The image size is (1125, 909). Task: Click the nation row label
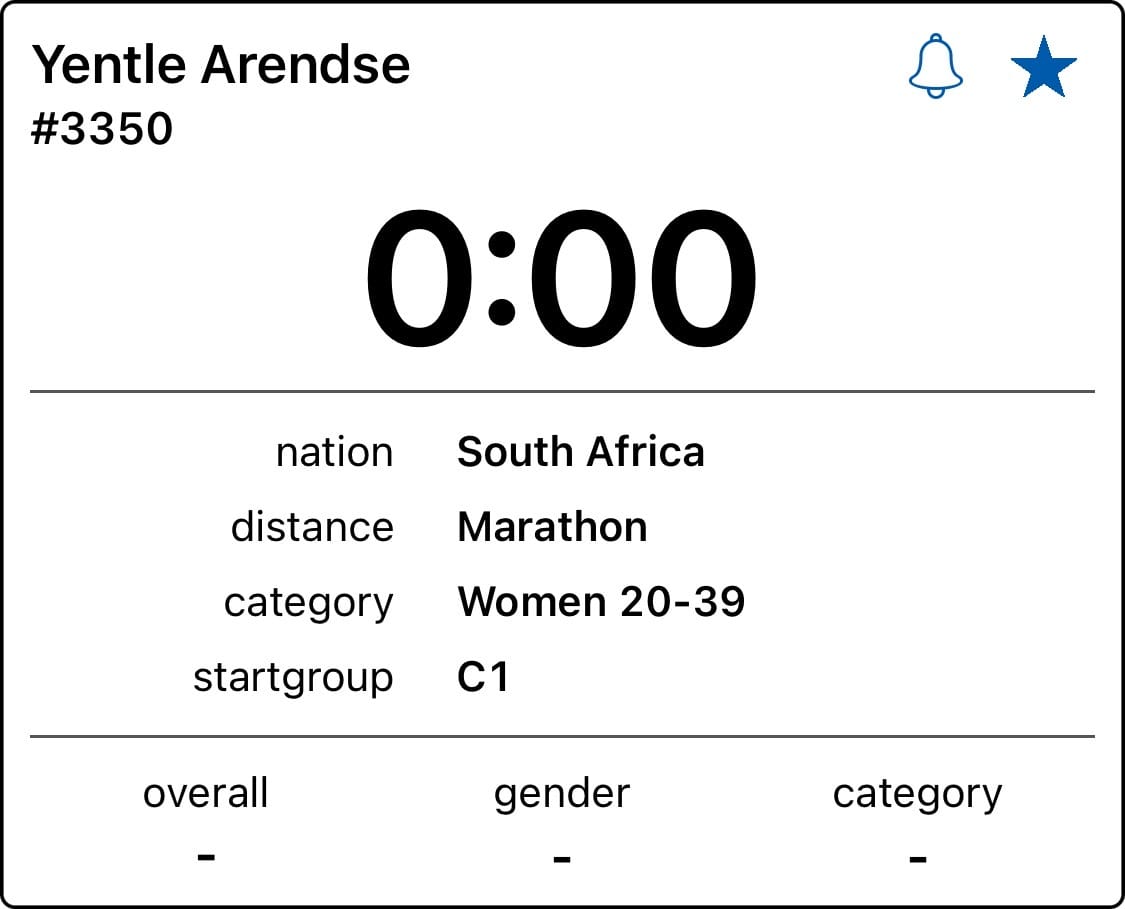(x=334, y=452)
